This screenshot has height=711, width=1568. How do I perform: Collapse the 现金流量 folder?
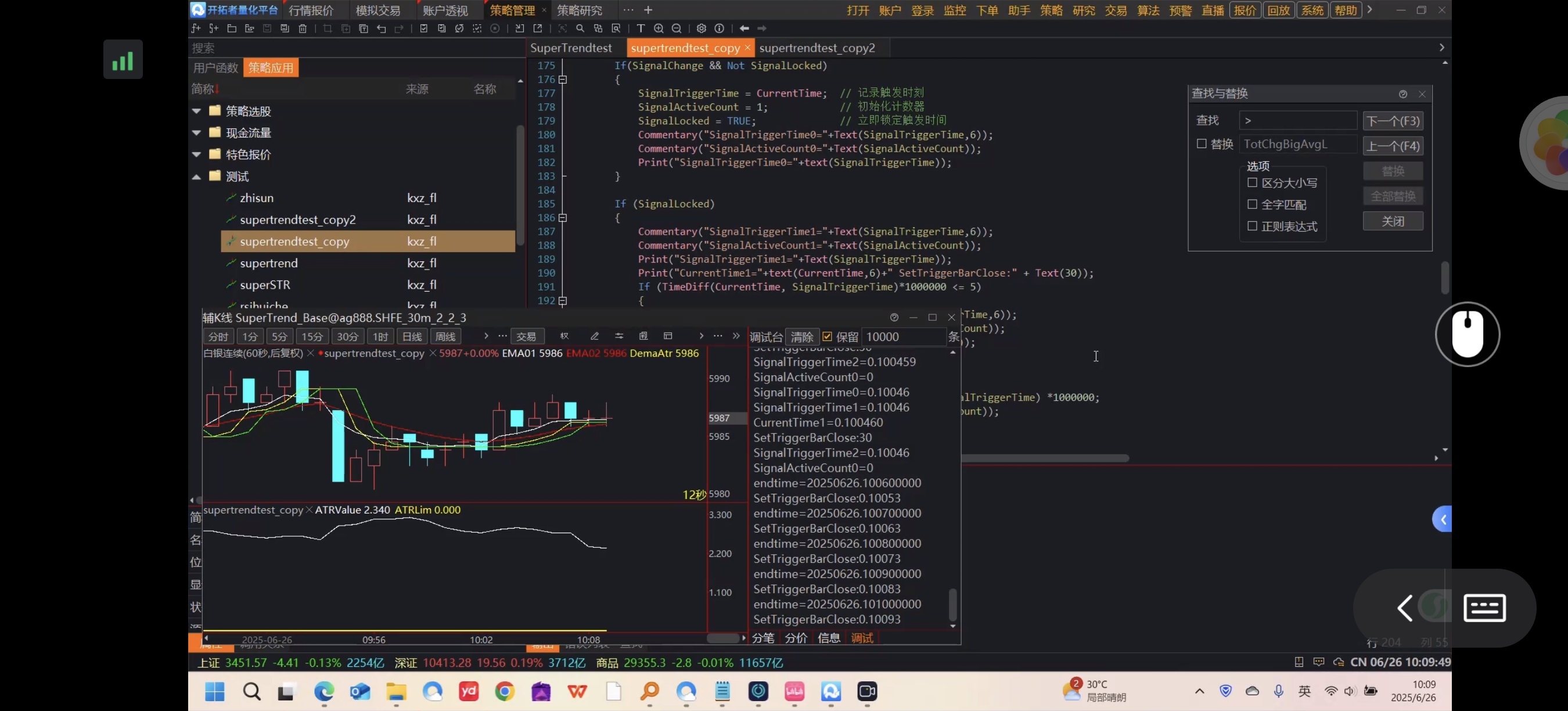coord(197,132)
